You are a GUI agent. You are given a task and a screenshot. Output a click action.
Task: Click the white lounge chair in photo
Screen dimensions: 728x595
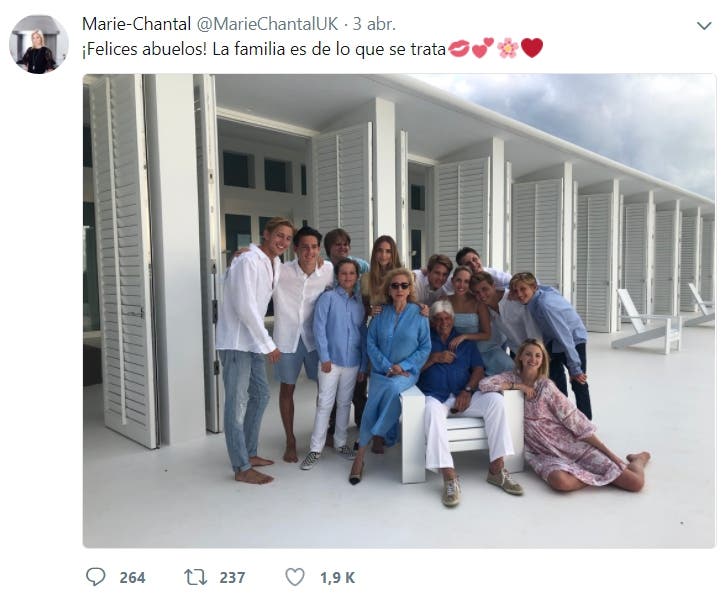point(646,321)
